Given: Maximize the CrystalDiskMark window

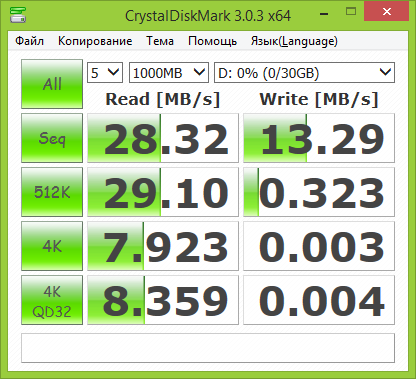Looking at the screenshot, I should (351, 12).
